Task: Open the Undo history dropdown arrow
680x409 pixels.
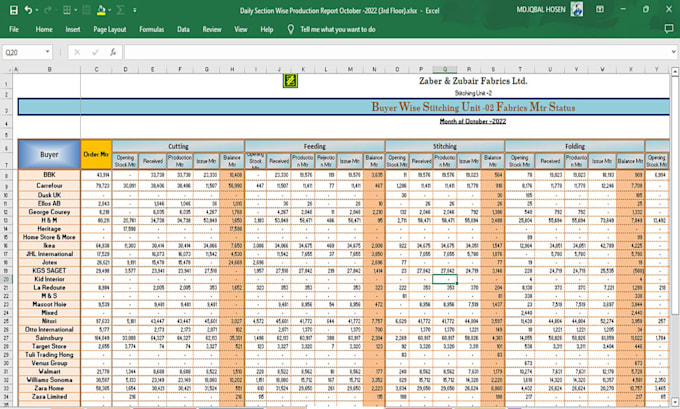Action: click(x=36, y=10)
